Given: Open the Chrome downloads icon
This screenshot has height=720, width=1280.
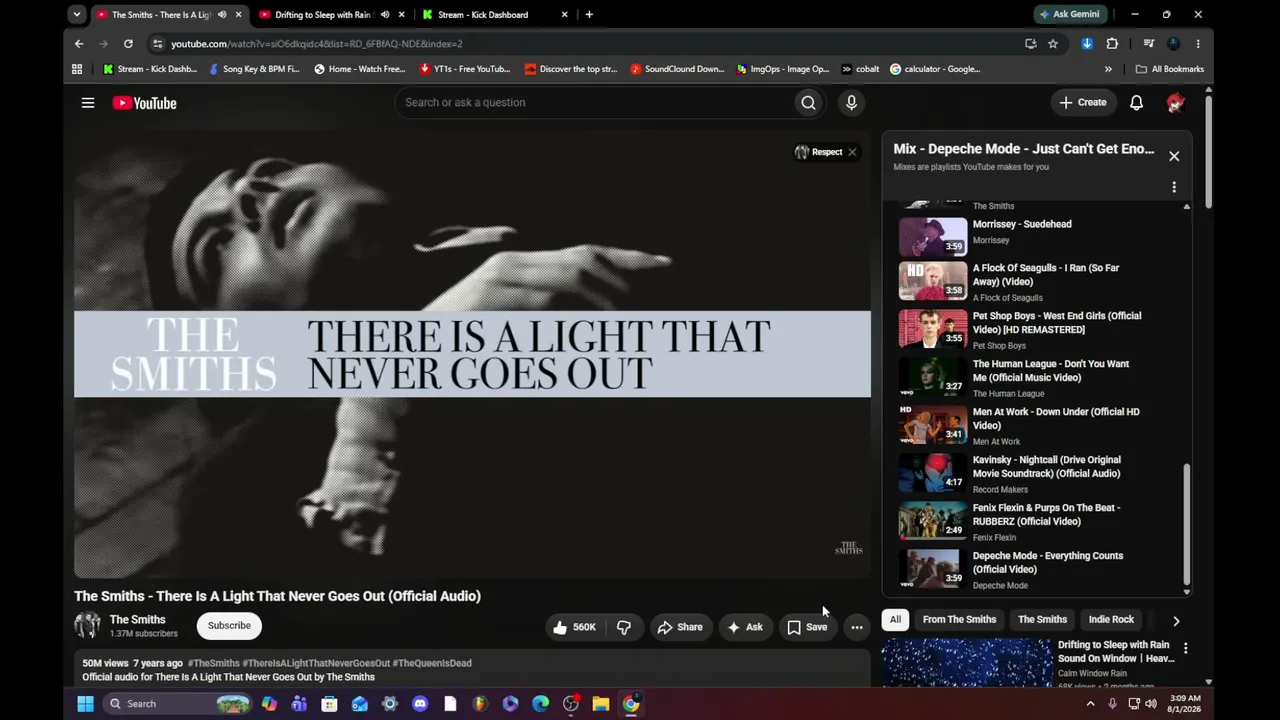Looking at the screenshot, I should [x=1087, y=44].
